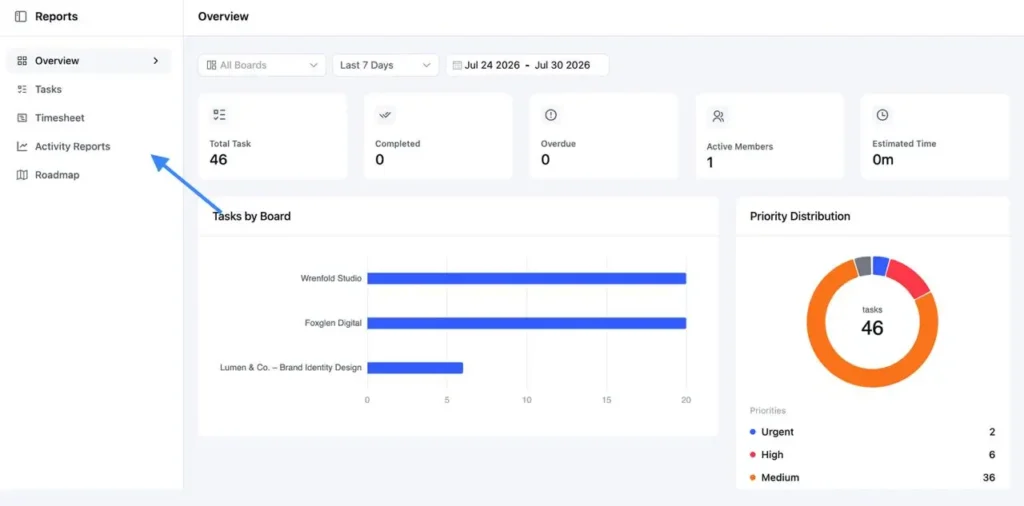Click the red High legend dot
The height and width of the screenshot is (506, 1024).
point(753,455)
